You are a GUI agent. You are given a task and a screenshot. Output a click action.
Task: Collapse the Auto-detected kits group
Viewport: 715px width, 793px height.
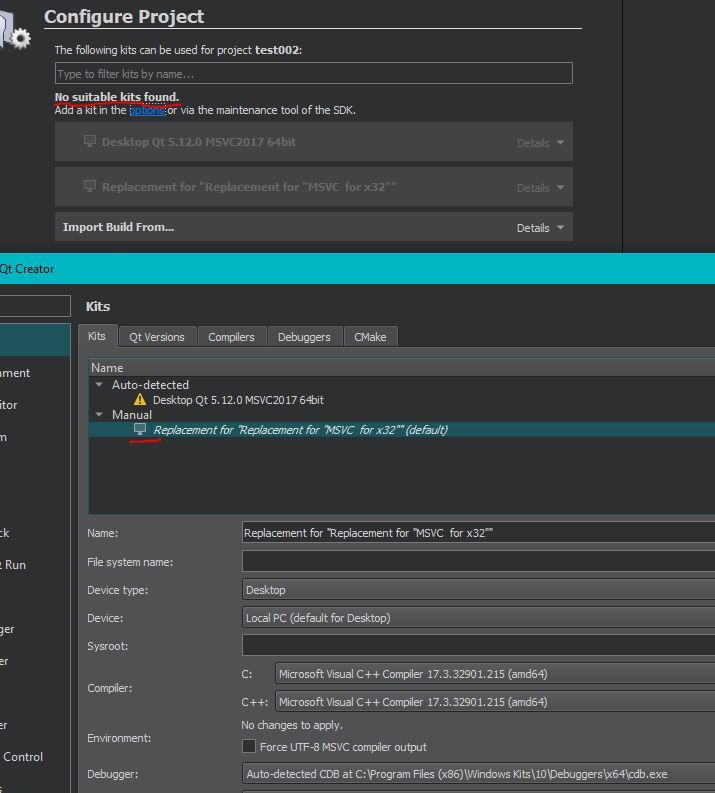pyautogui.click(x=99, y=385)
